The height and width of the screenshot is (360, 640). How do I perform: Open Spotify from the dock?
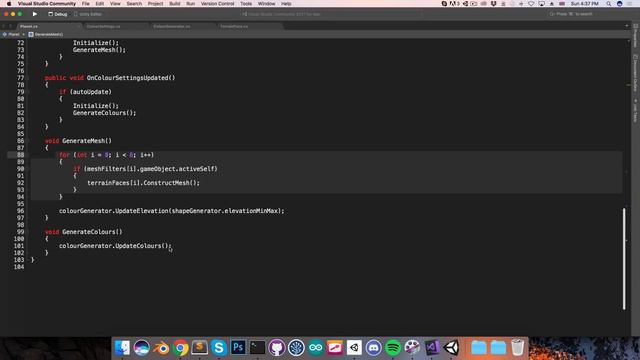pos(393,348)
